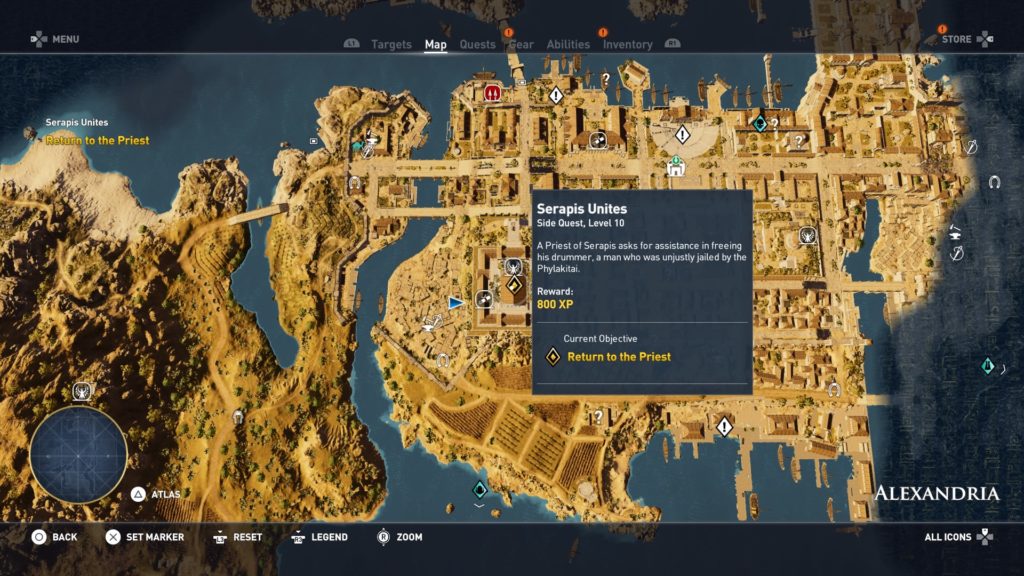Click the R1 next-tab indicator
1024x576 pixels.
(x=673, y=43)
